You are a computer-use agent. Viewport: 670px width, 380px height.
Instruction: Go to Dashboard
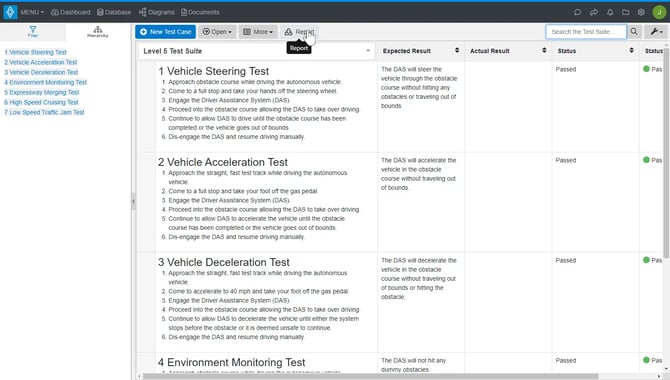[71, 12]
